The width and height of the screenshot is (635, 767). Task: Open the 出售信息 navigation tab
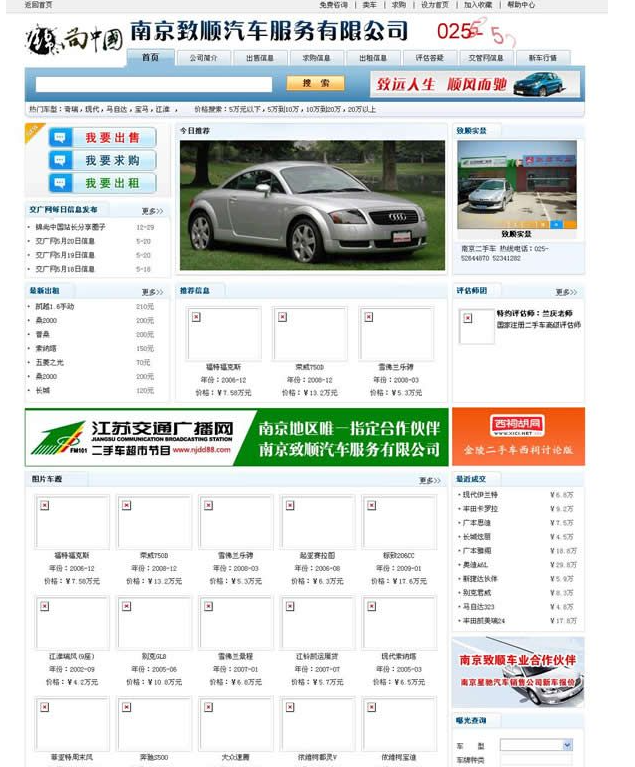tap(260, 58)
